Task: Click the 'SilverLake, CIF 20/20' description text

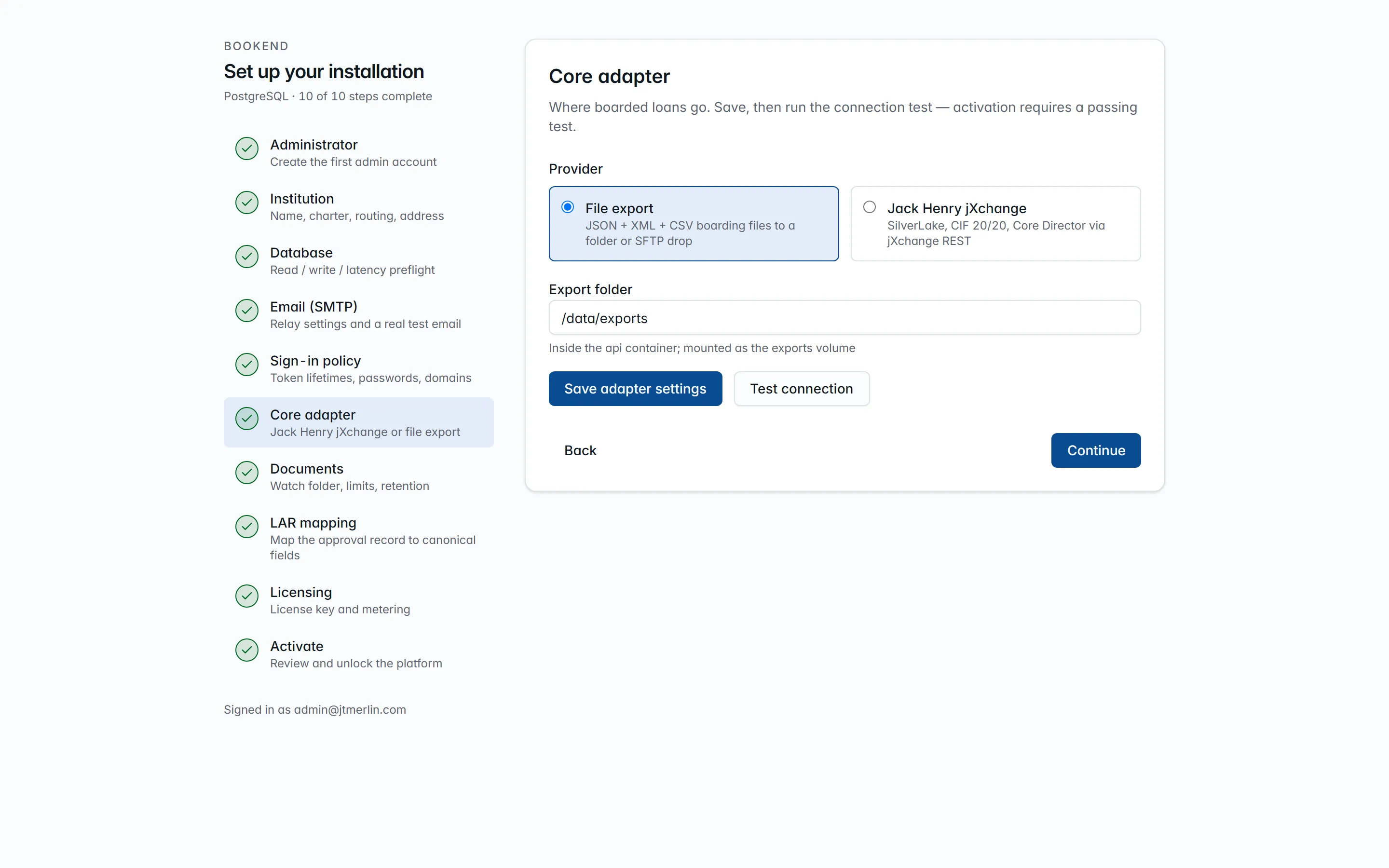Action: click(996, 233)
